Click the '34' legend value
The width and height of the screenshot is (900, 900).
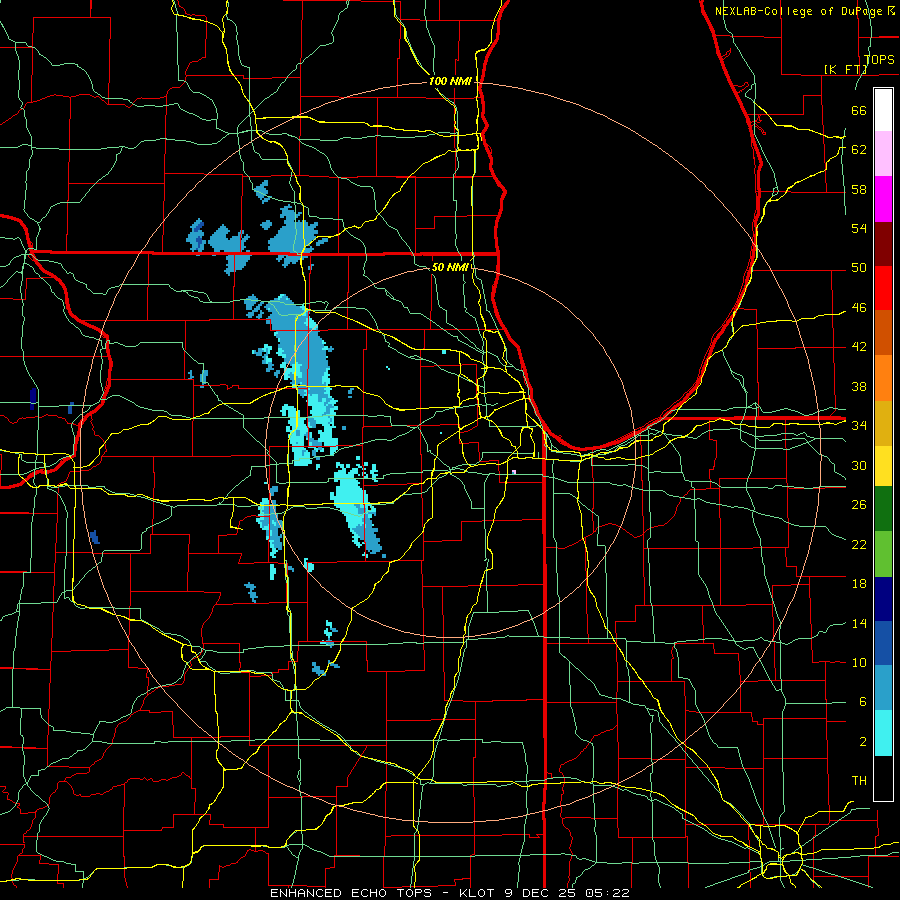click(x=859, y=425)
